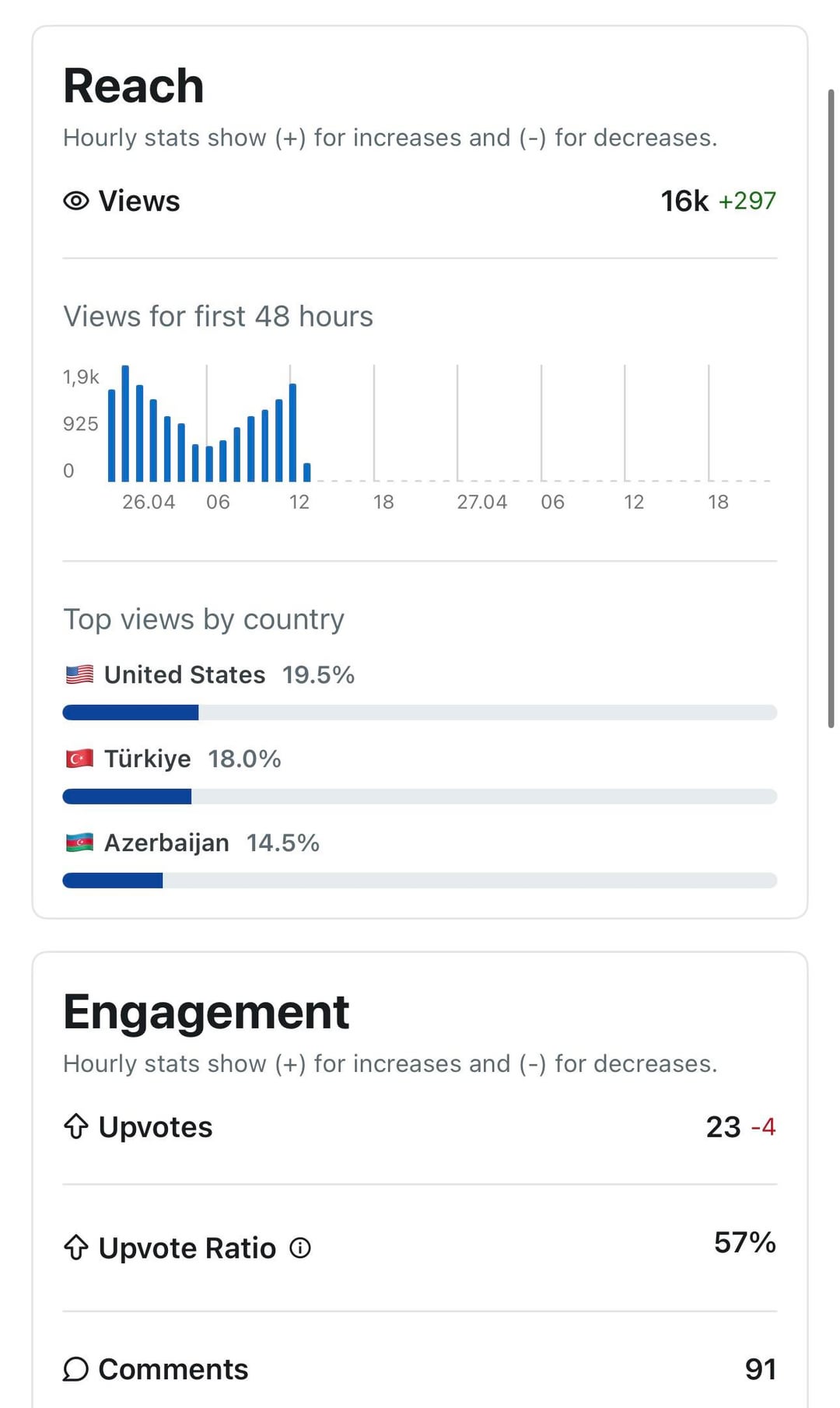This screenshot has height=1408, width=840.
Task: Click the 91 comments count
Action: point(760,1369)
